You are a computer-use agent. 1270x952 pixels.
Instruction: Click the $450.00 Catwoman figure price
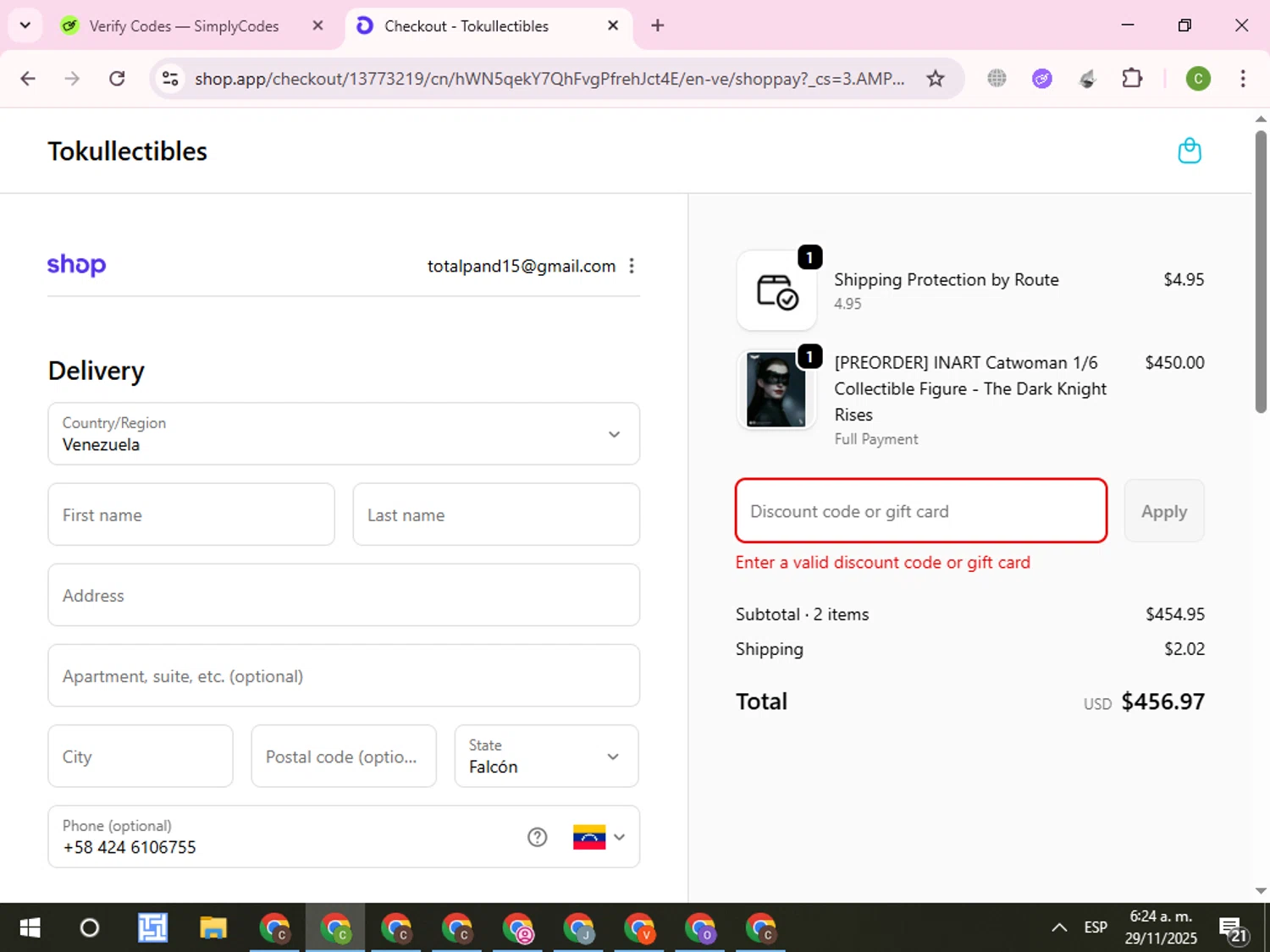[x=1175, y=362]
